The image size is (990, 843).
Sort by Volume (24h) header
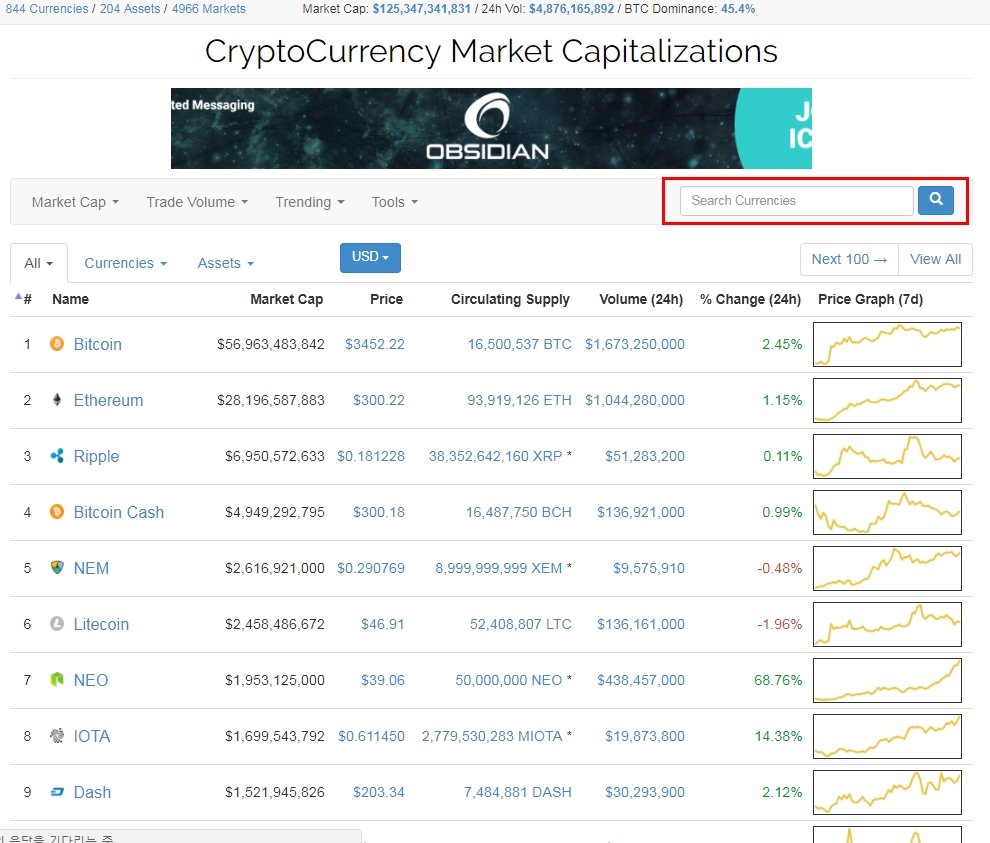tap(641, 299)
